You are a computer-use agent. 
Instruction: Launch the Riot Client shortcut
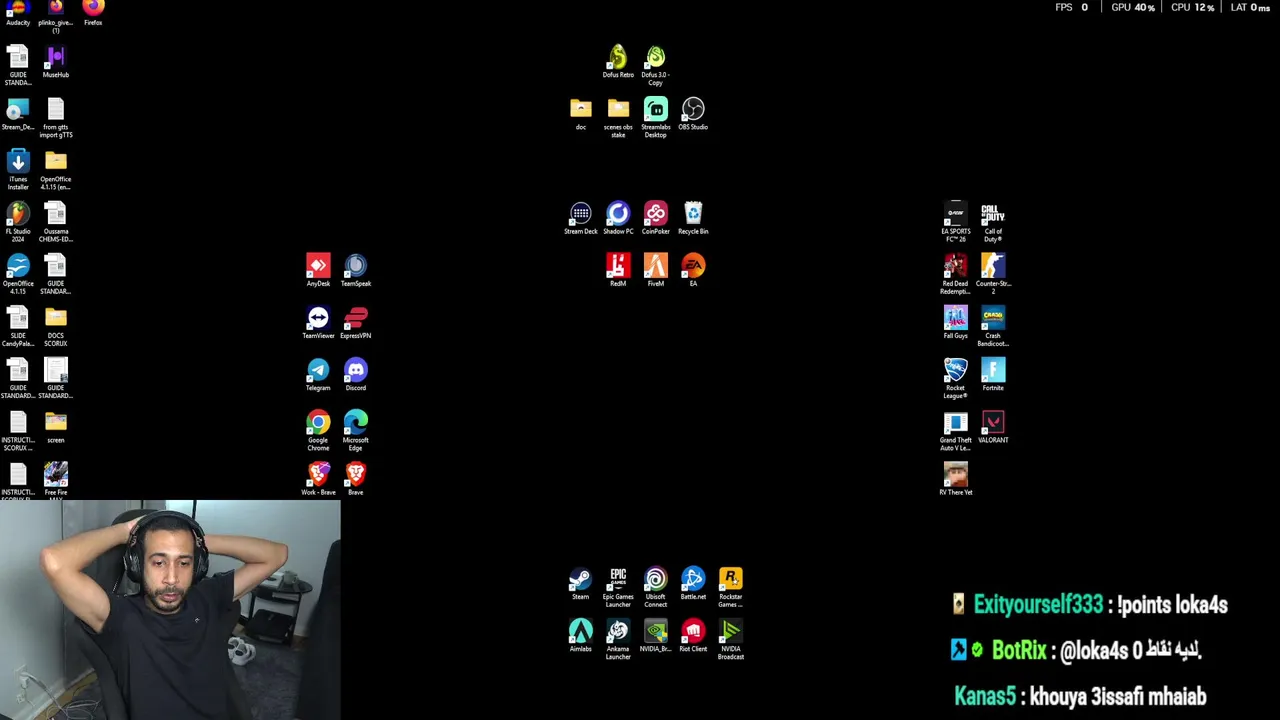[x=693, y=636]
